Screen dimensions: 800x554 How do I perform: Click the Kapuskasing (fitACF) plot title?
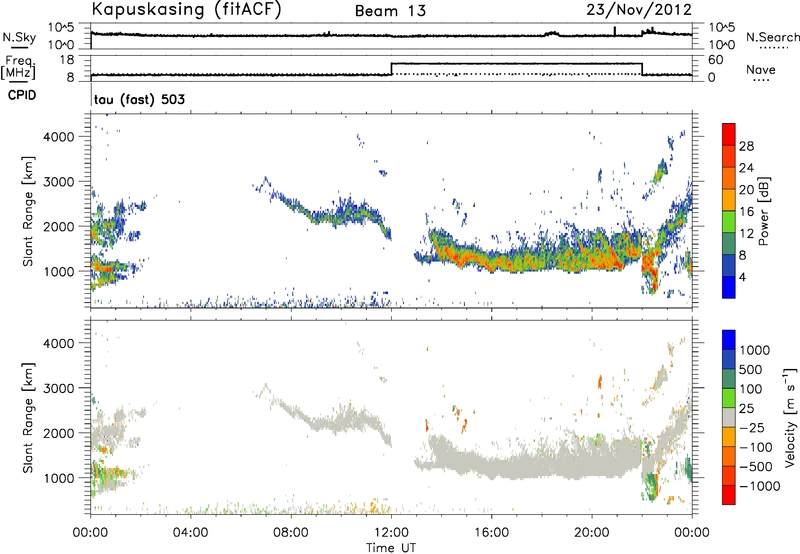click(x=186, y=10)
